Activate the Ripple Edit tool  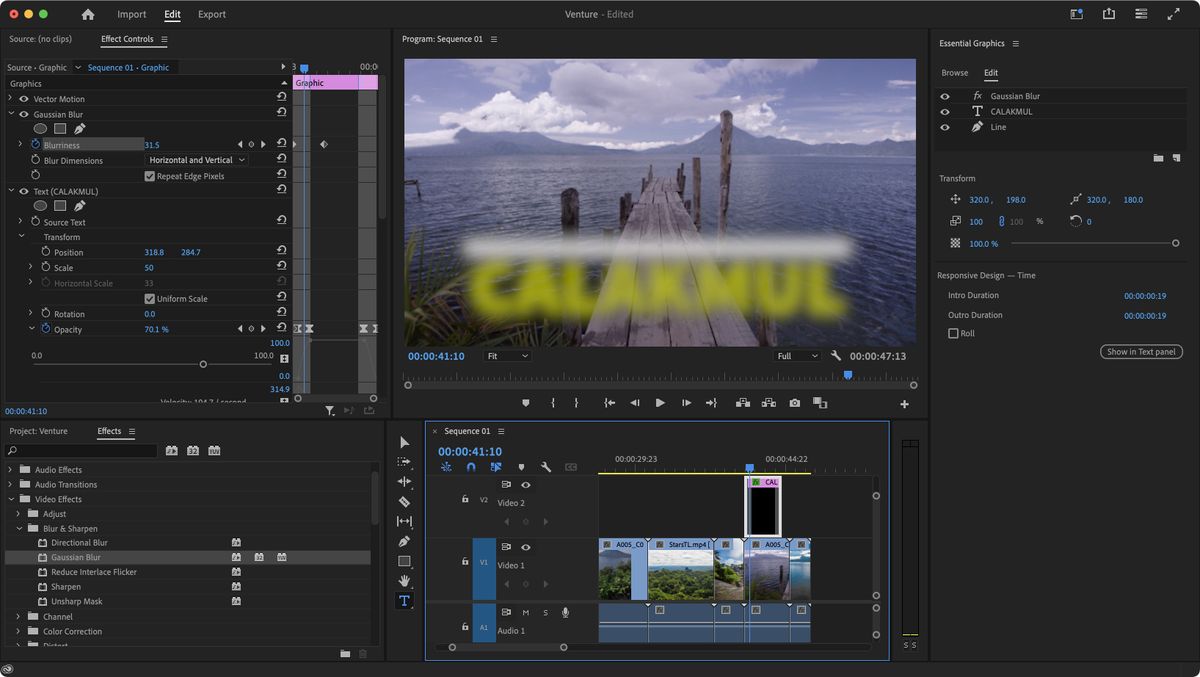404,481
